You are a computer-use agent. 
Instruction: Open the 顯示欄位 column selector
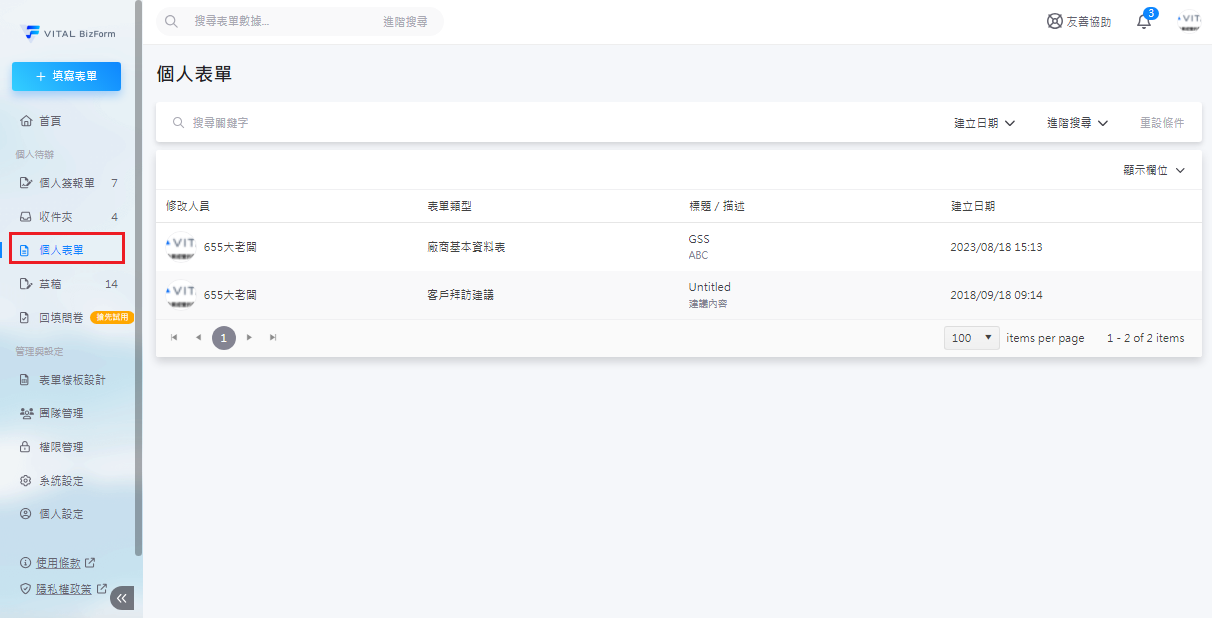1153,171
